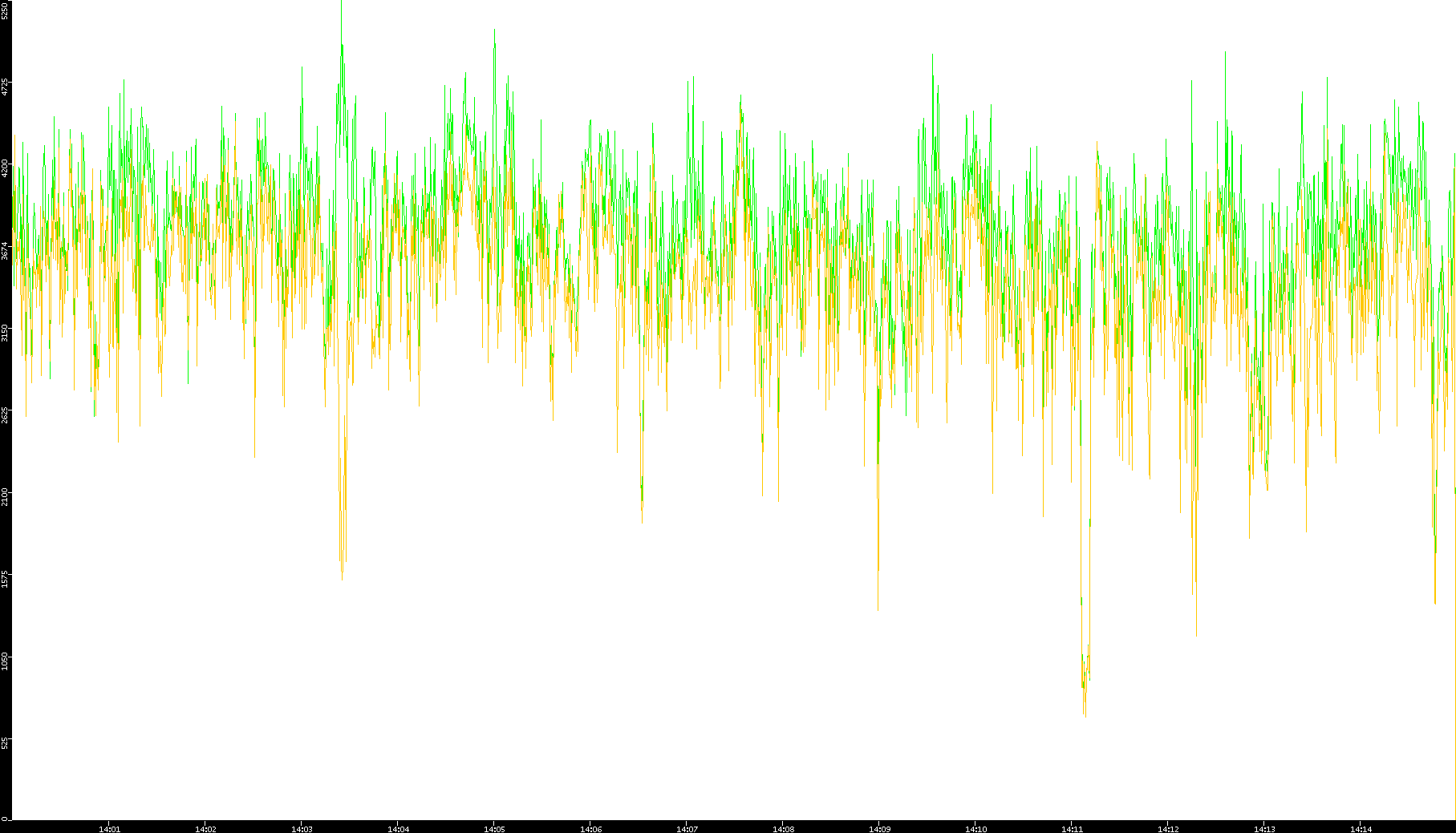Screen dimensions: 1456x833
Task: Choose the 1575 vertical axis label
Action: (x=5, y=579)
